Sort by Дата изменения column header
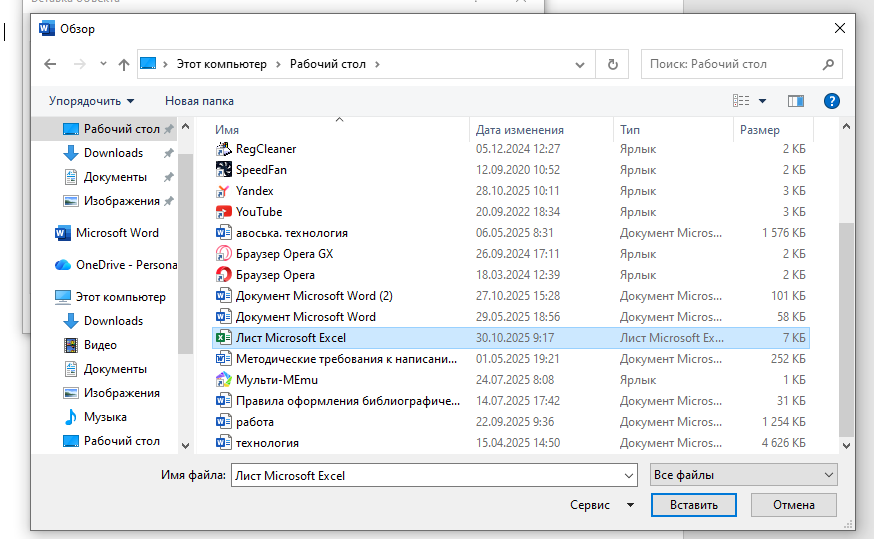This screenshot has height=539, width=874. tap(520, 130)
